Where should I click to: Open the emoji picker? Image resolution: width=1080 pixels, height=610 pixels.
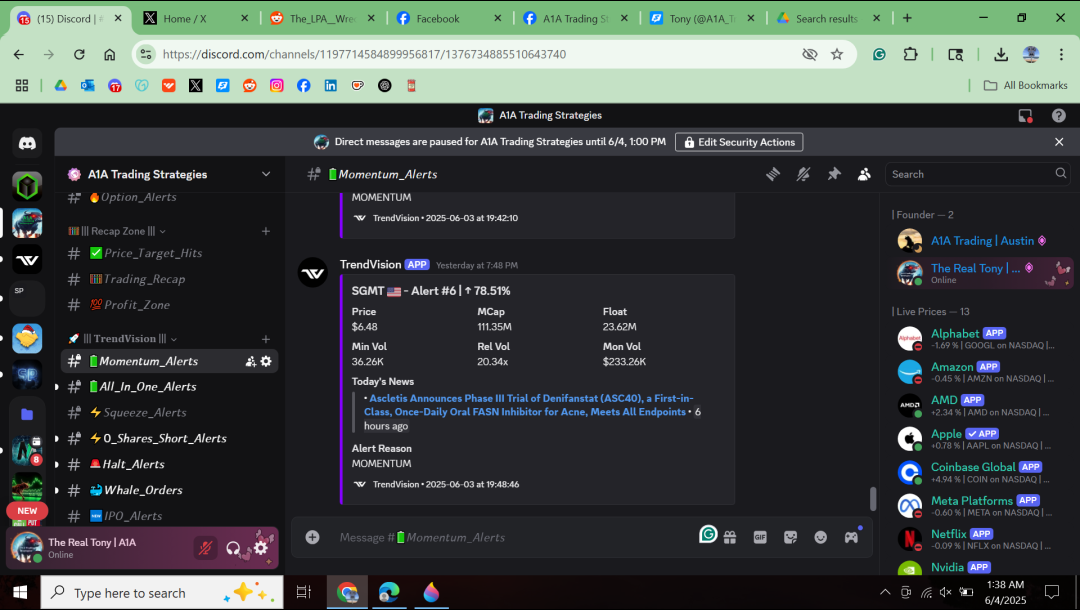point(820,537)
